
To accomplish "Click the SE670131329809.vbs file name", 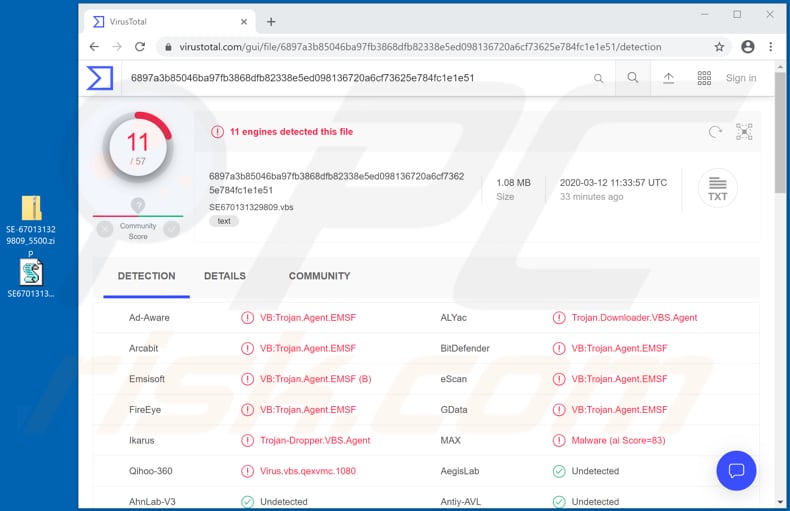I will point(251,207).
